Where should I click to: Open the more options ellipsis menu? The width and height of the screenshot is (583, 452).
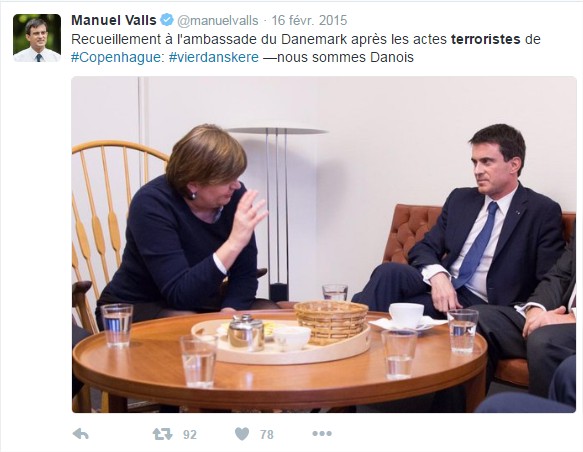pyautogui.click(x=322, y=433)
